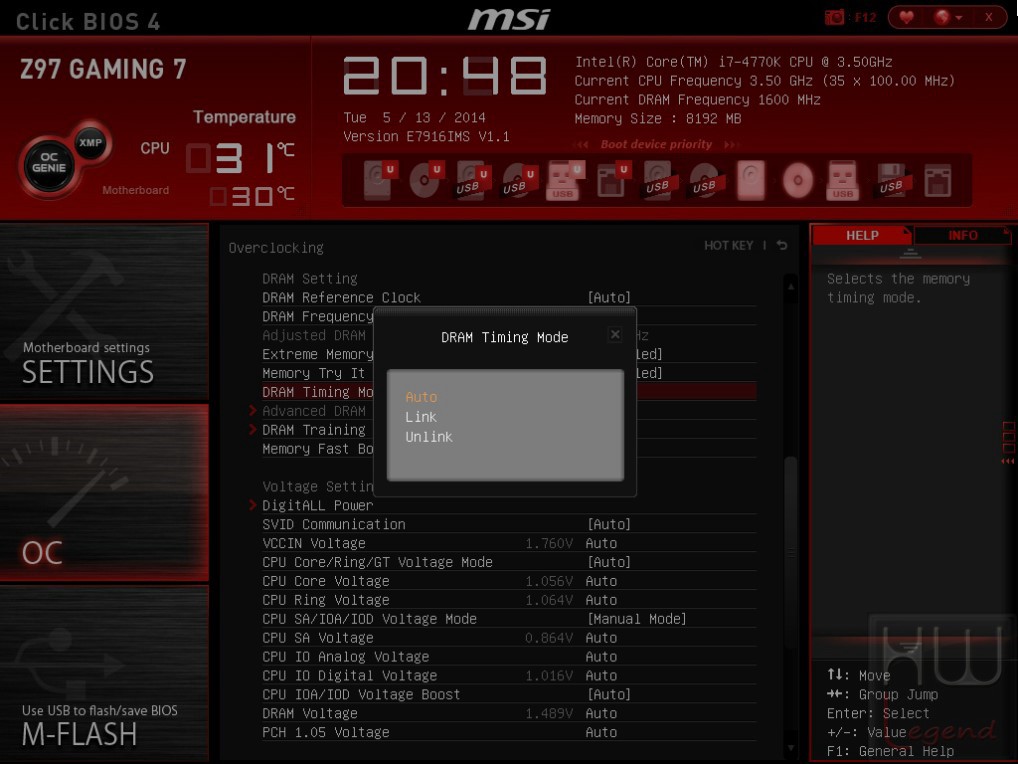1018x764 pixels.
Task: Click the CPU IO Digital Voltage Auto field
Action: pos(601,675)
